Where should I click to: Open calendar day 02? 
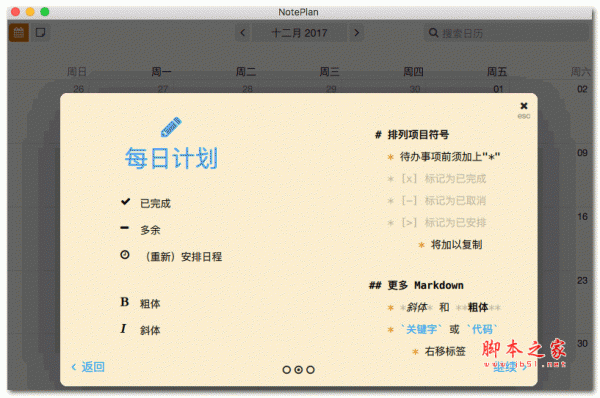point(582,89)
